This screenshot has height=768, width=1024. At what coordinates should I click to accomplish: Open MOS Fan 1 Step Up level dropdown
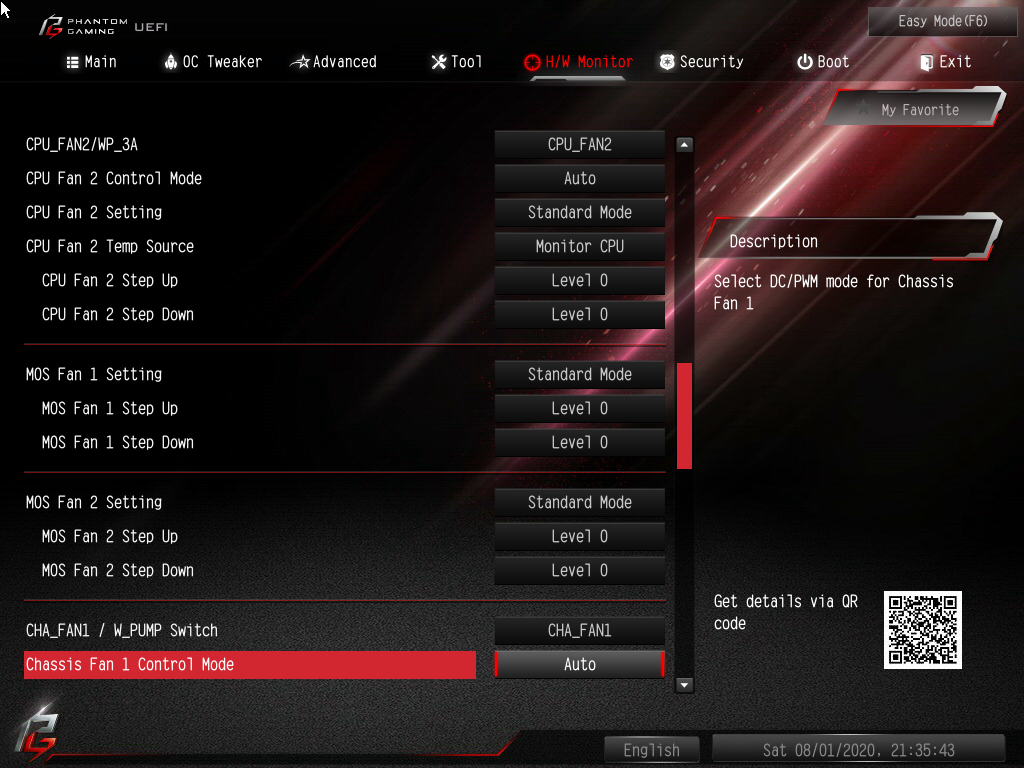(579, 408)
